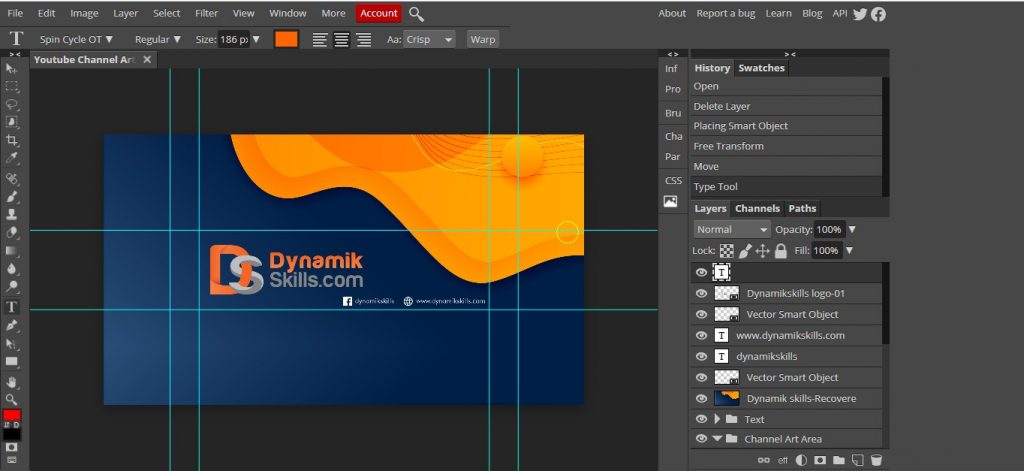Click the Warp button
Screen dimensions: 1024x471
(x=483, y=39)
